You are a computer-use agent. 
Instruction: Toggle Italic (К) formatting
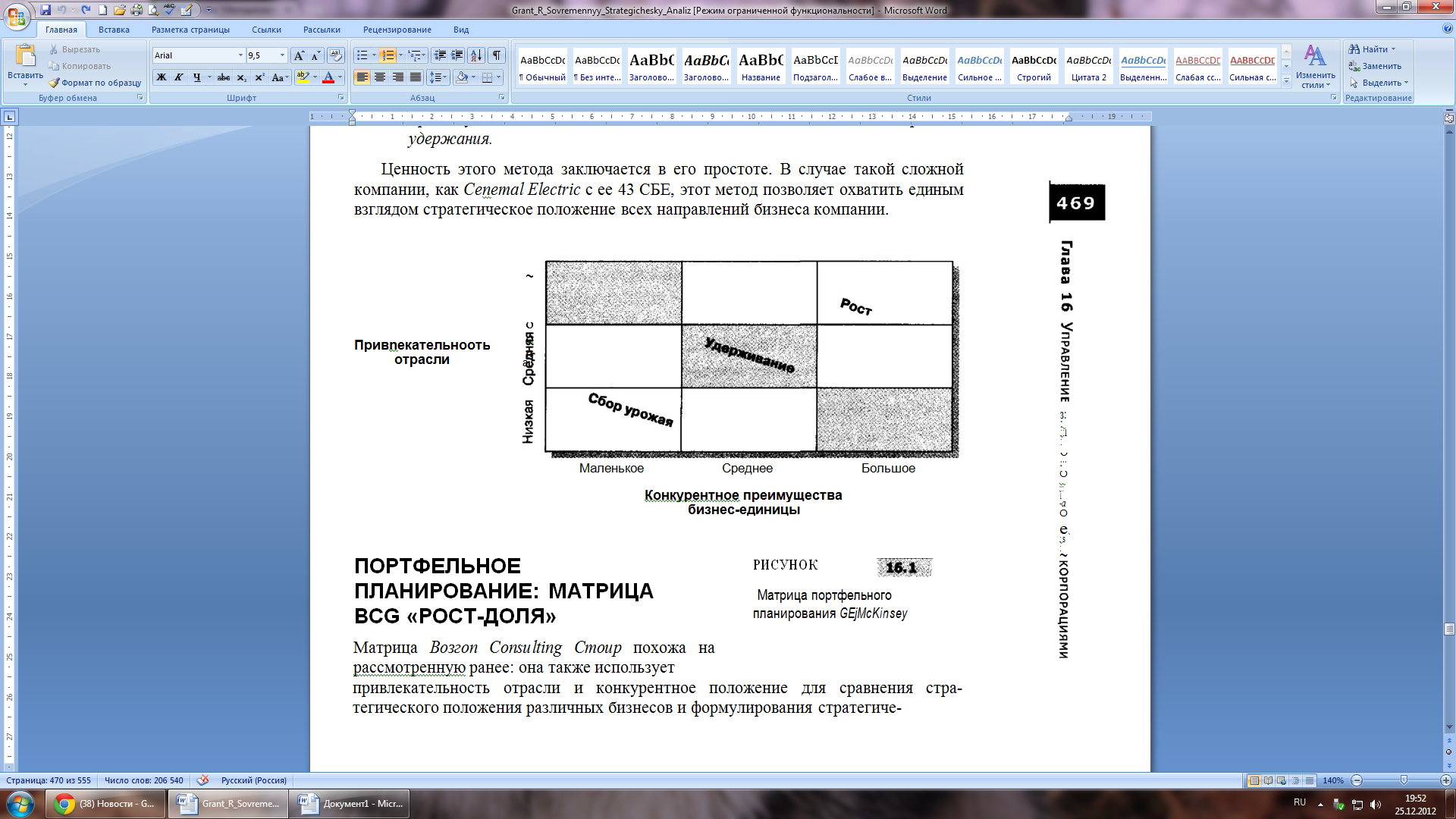point(179,77)
